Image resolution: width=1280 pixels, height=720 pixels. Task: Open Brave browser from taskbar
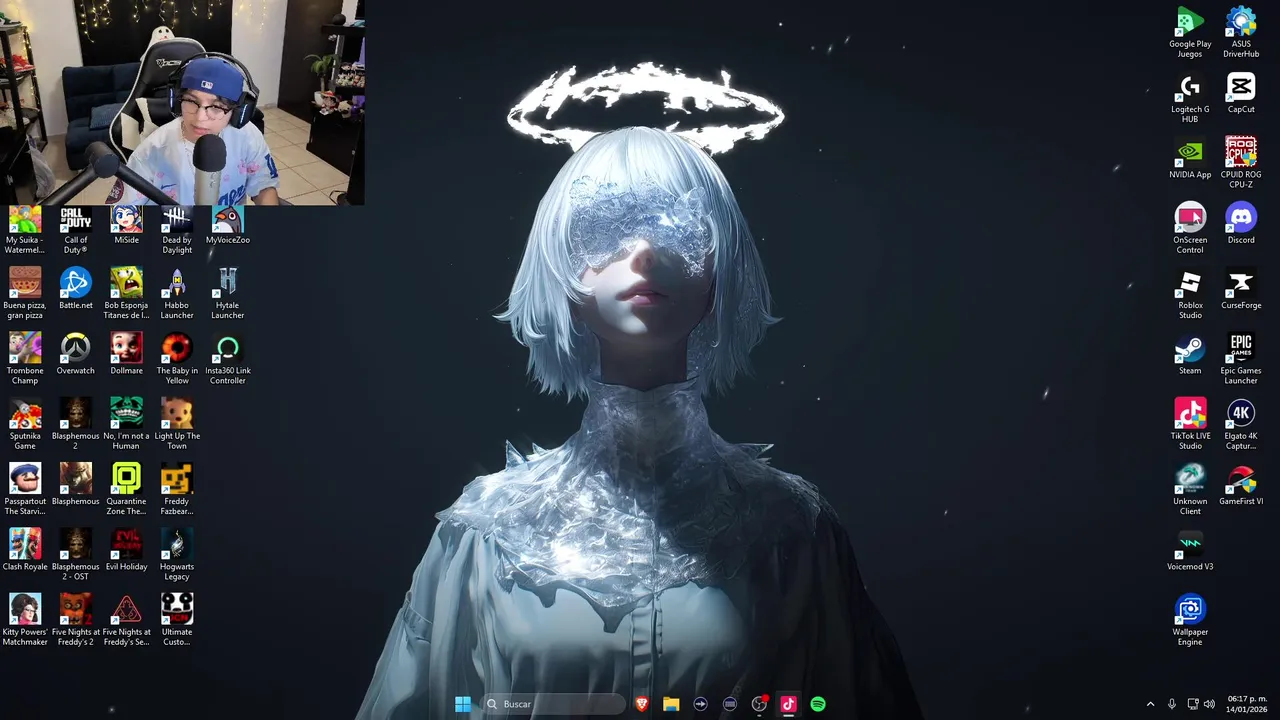[x=642, y=704]
